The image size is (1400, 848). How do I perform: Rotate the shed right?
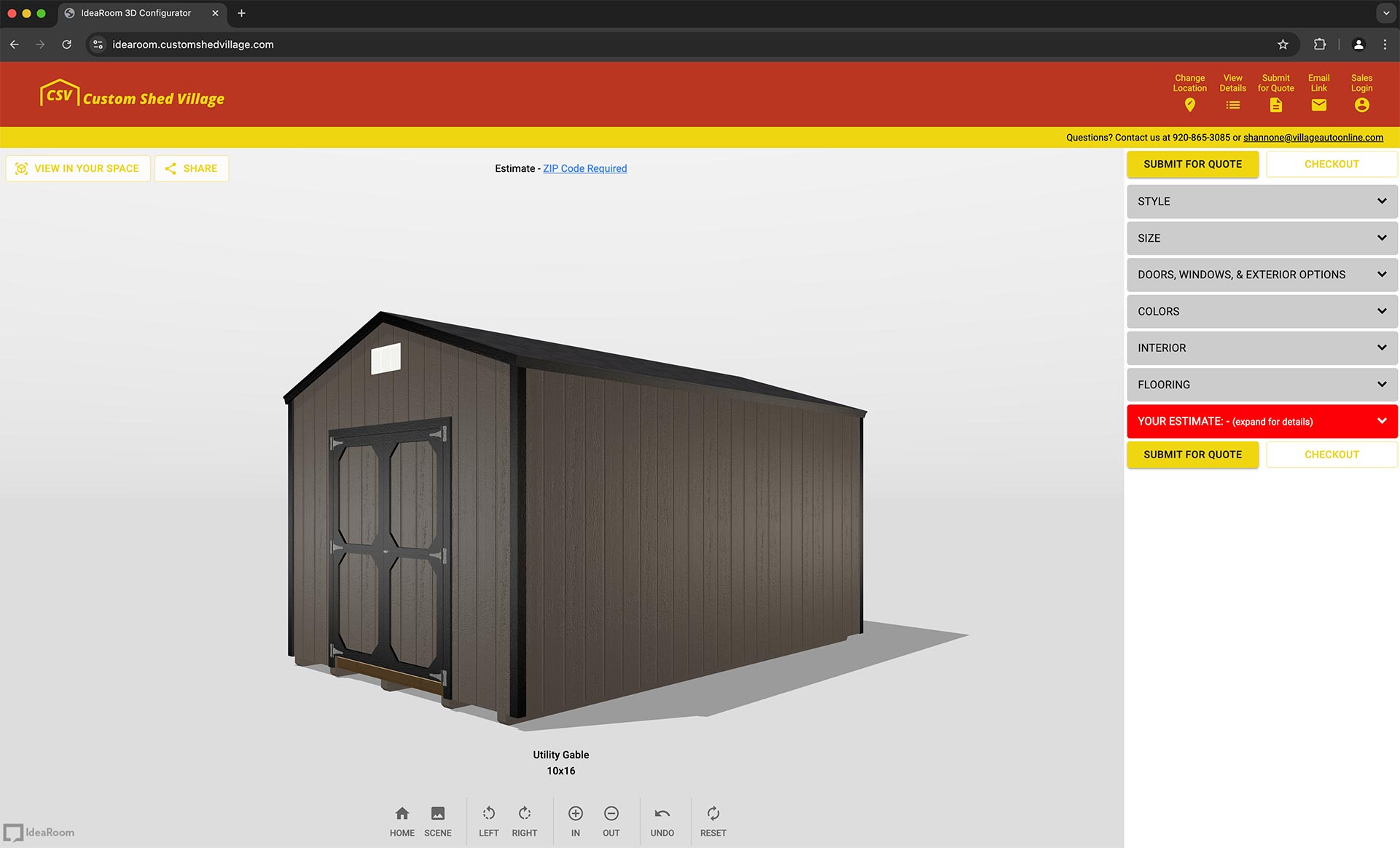(524, 814)
